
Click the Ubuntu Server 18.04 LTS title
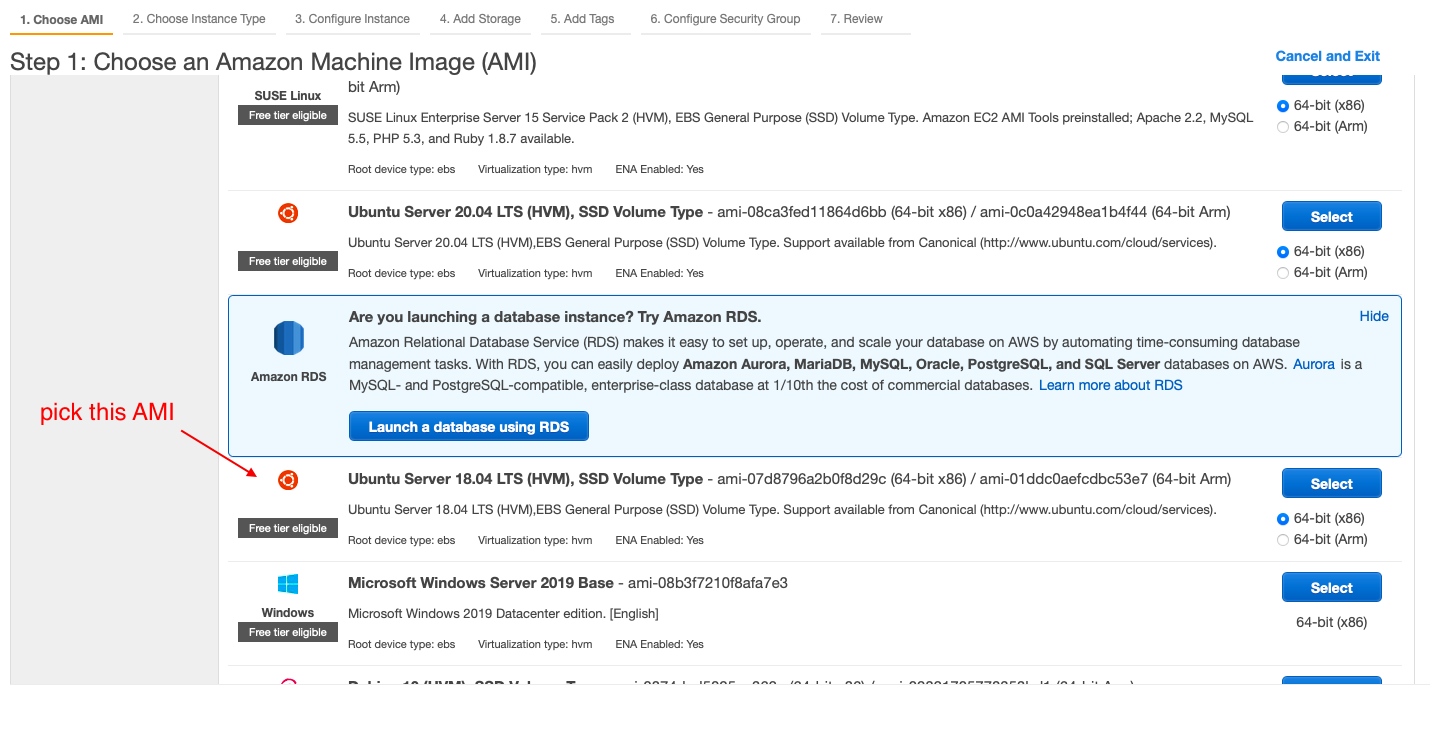coord(525,479)
